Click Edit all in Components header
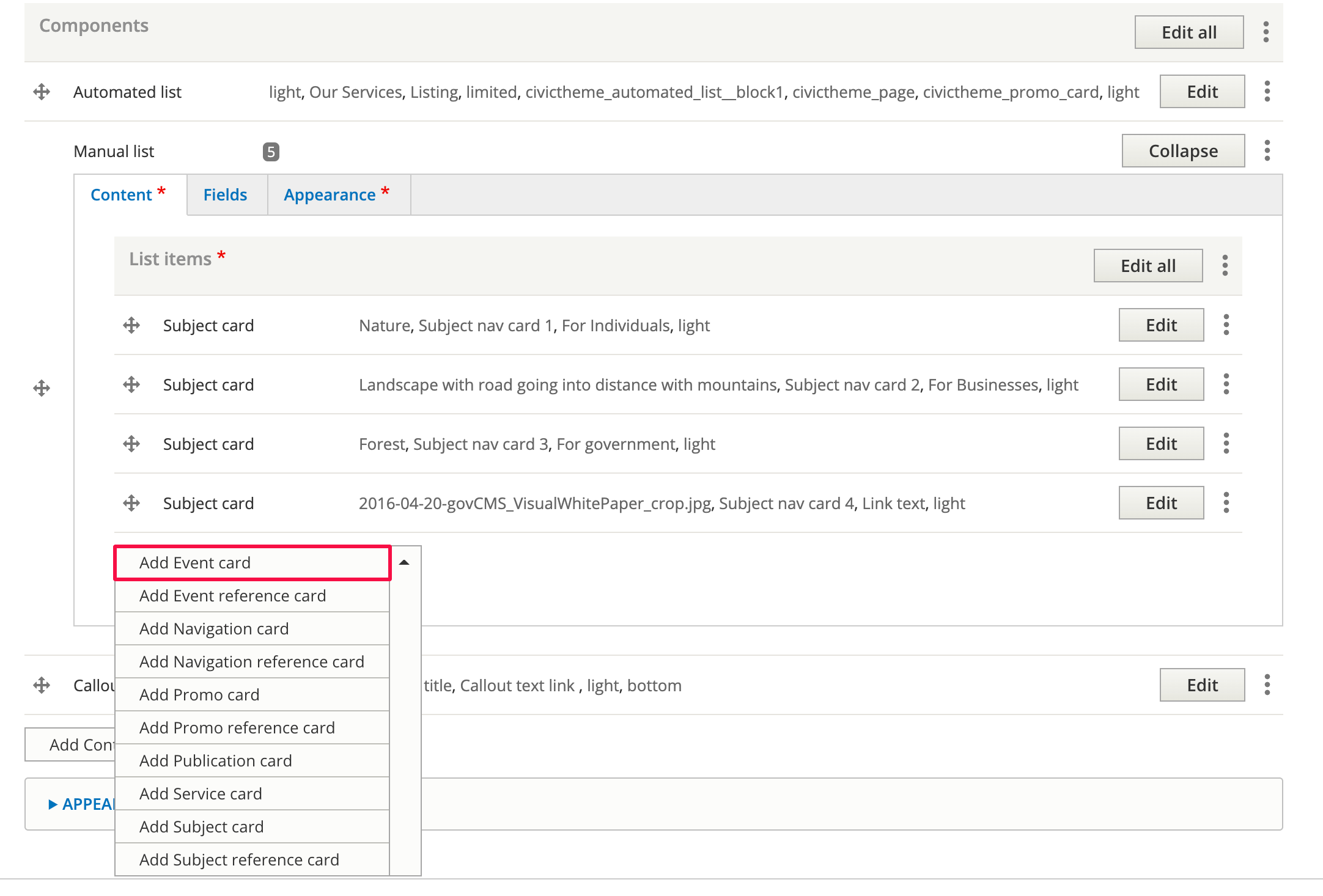This screenshot has height=896, width=1323. [1188, 32]
